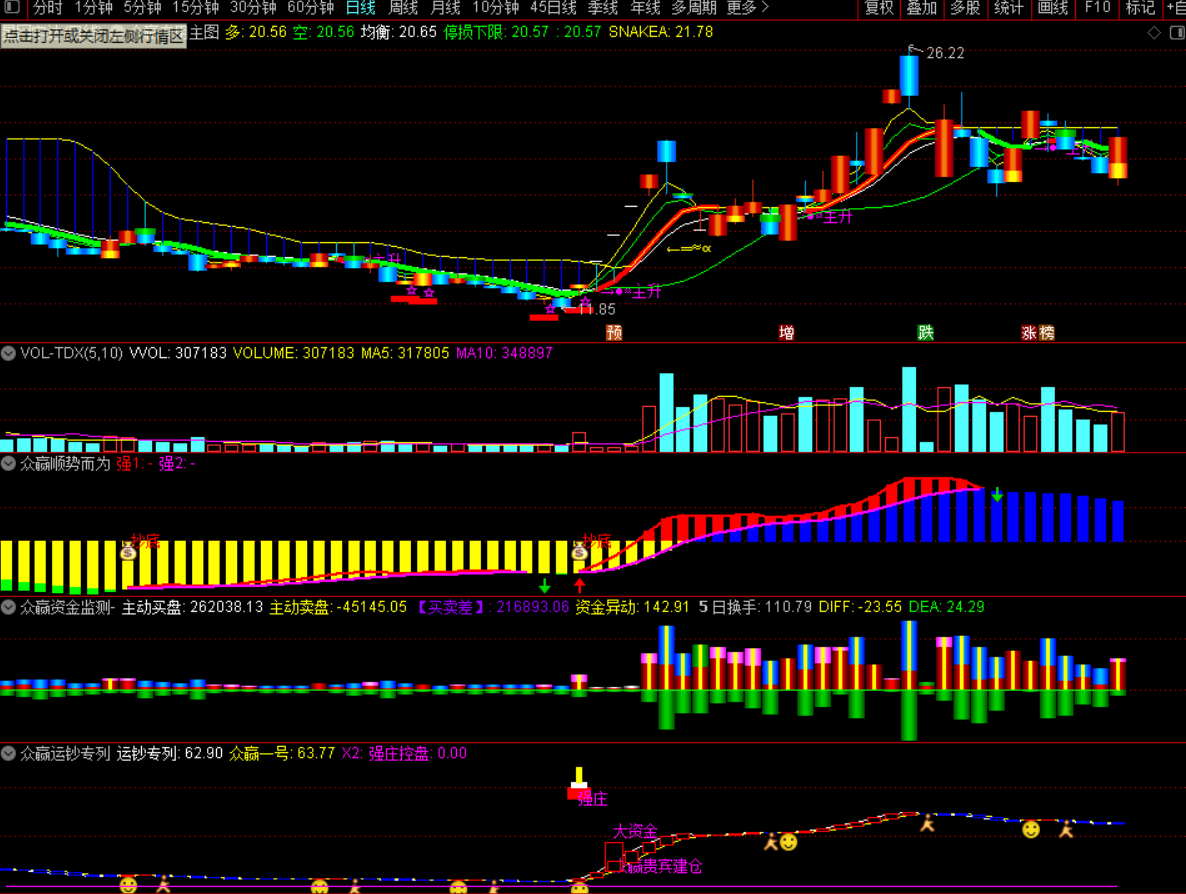The width and height of the screenshot is (1186, 894).
Task: Open the F10 company info
Action: [x=1097, y=8]
